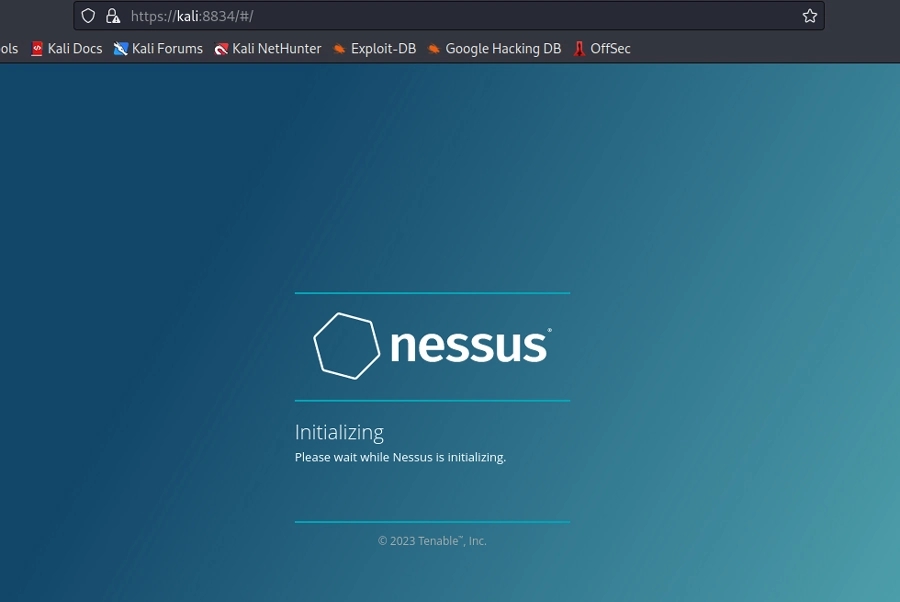This screenshot has height=602, width=900.
Task: Open the Kali NetHunter bookmark
Action: tap(268, 49)
